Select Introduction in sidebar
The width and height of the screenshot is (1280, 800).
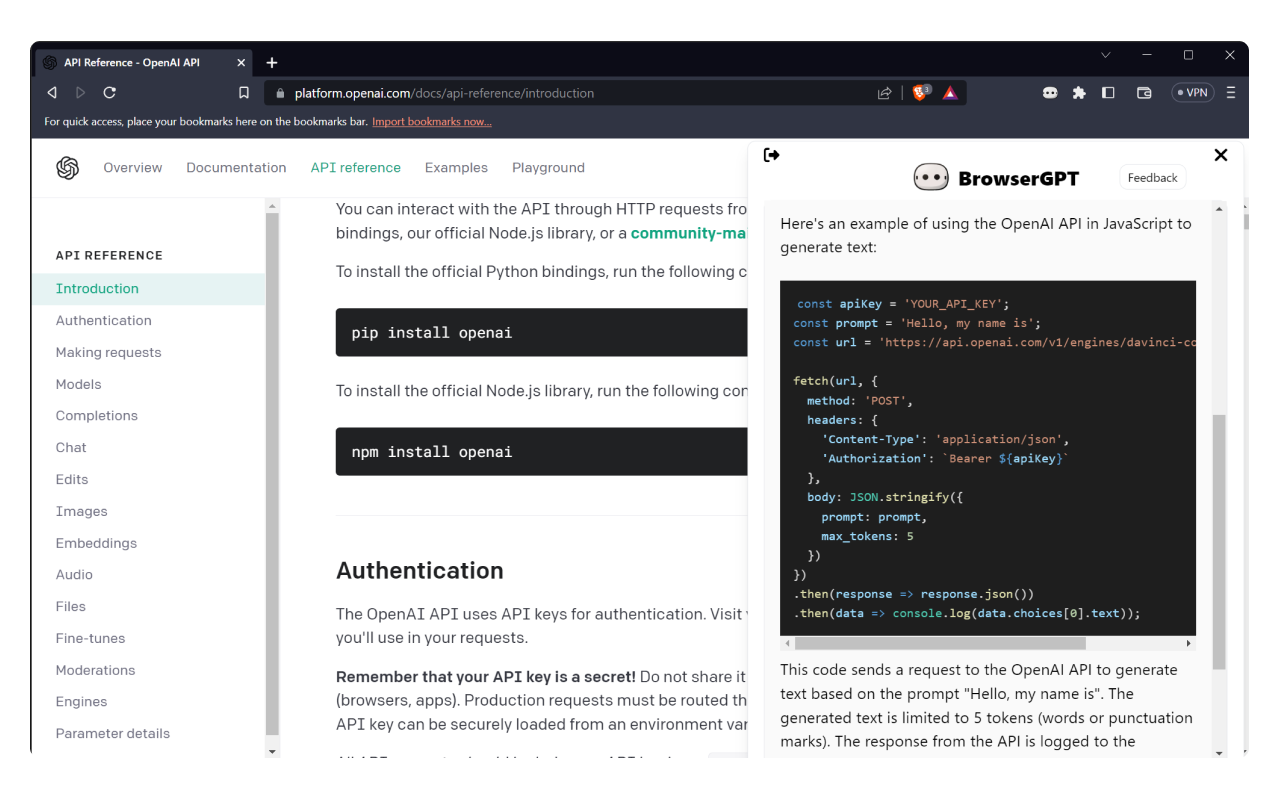148,289
